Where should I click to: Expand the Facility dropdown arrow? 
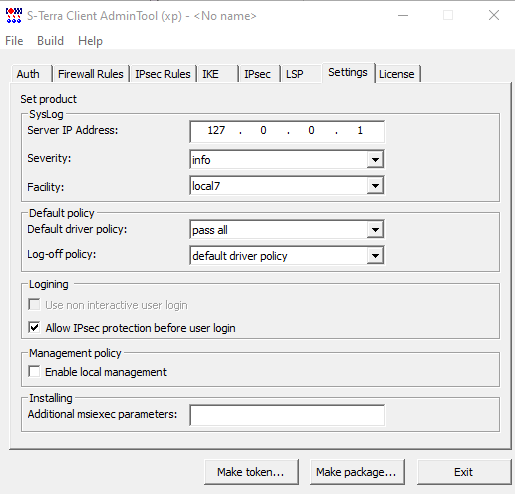pyautogui.click(x=375, y=186)
